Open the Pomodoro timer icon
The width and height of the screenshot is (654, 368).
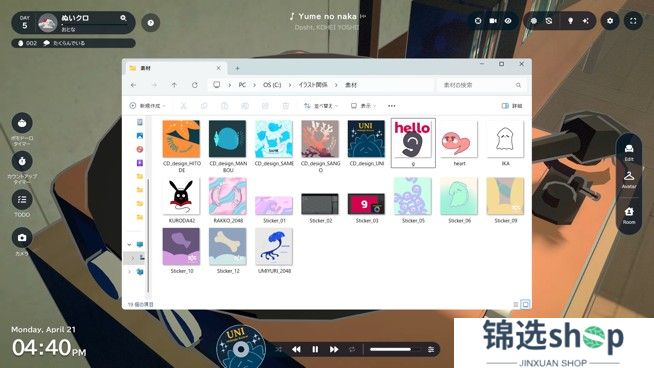tap(22, 123)
